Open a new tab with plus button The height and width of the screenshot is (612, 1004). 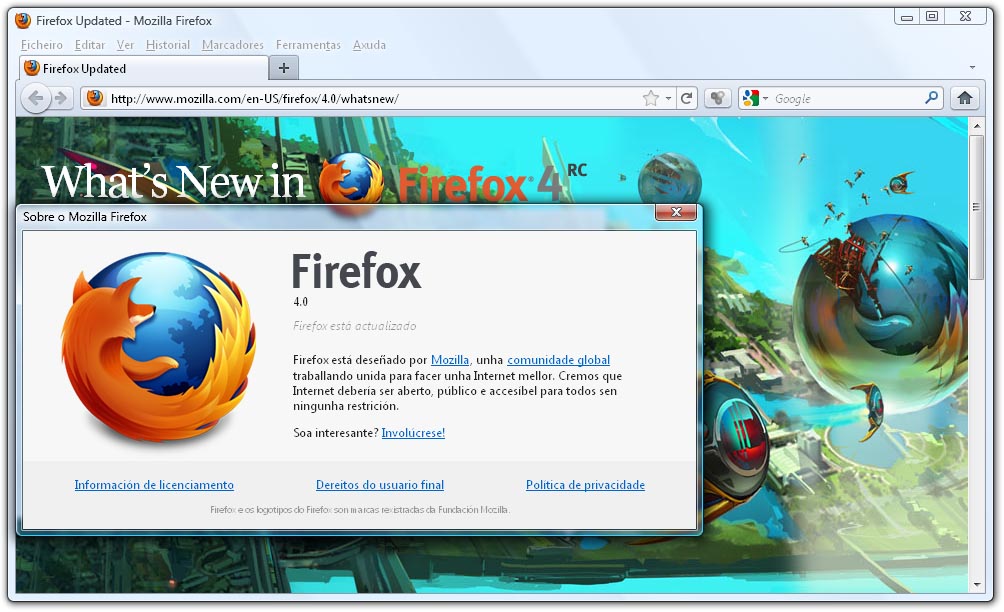click(284, 68)
